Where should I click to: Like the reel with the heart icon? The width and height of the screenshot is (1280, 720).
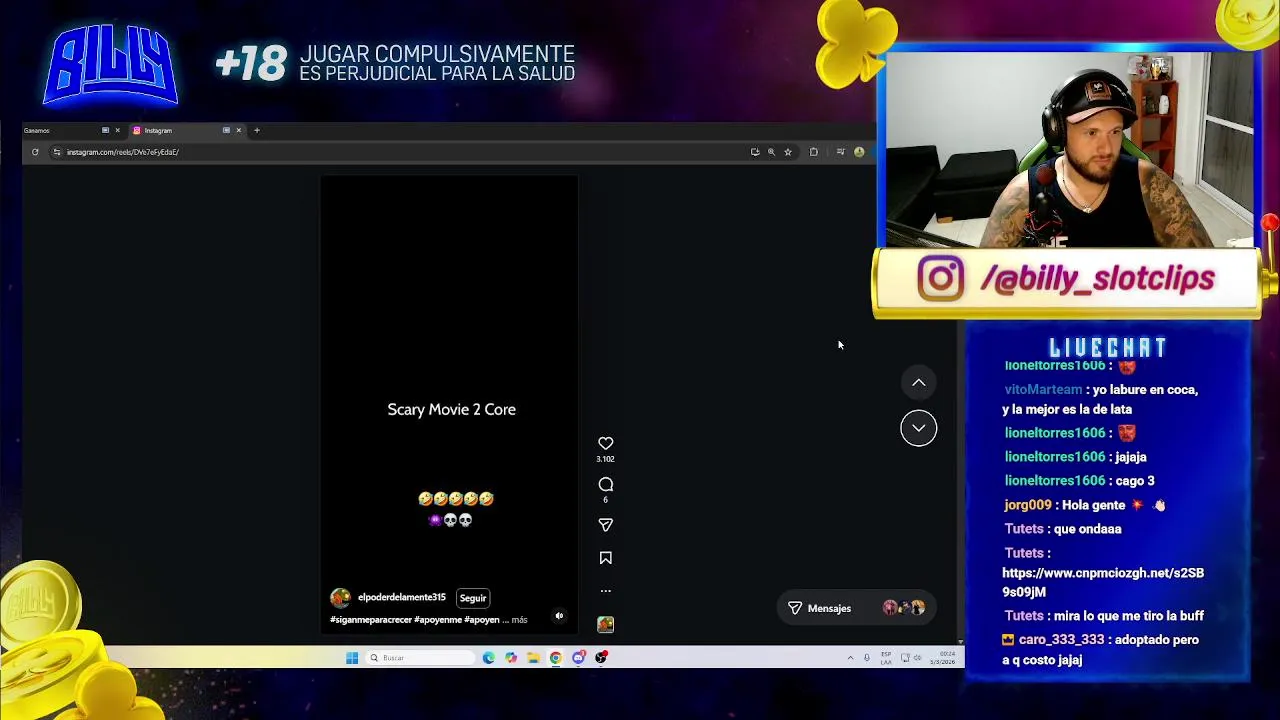605,443
